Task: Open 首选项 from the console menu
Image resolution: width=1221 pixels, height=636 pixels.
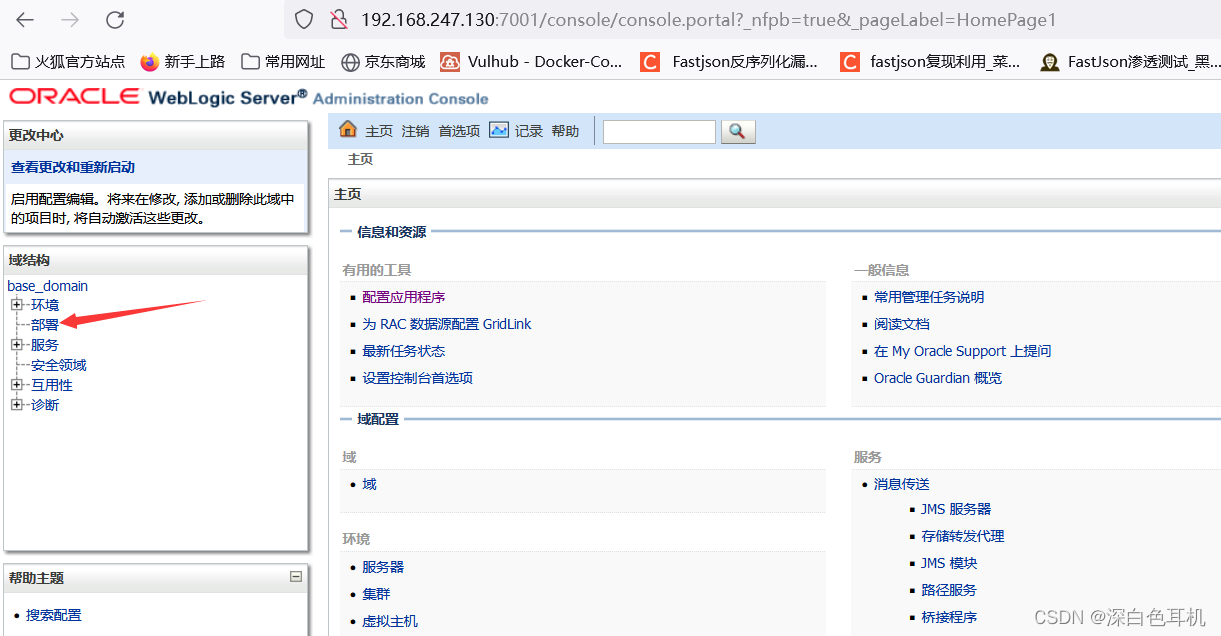Action: point(458,130)
